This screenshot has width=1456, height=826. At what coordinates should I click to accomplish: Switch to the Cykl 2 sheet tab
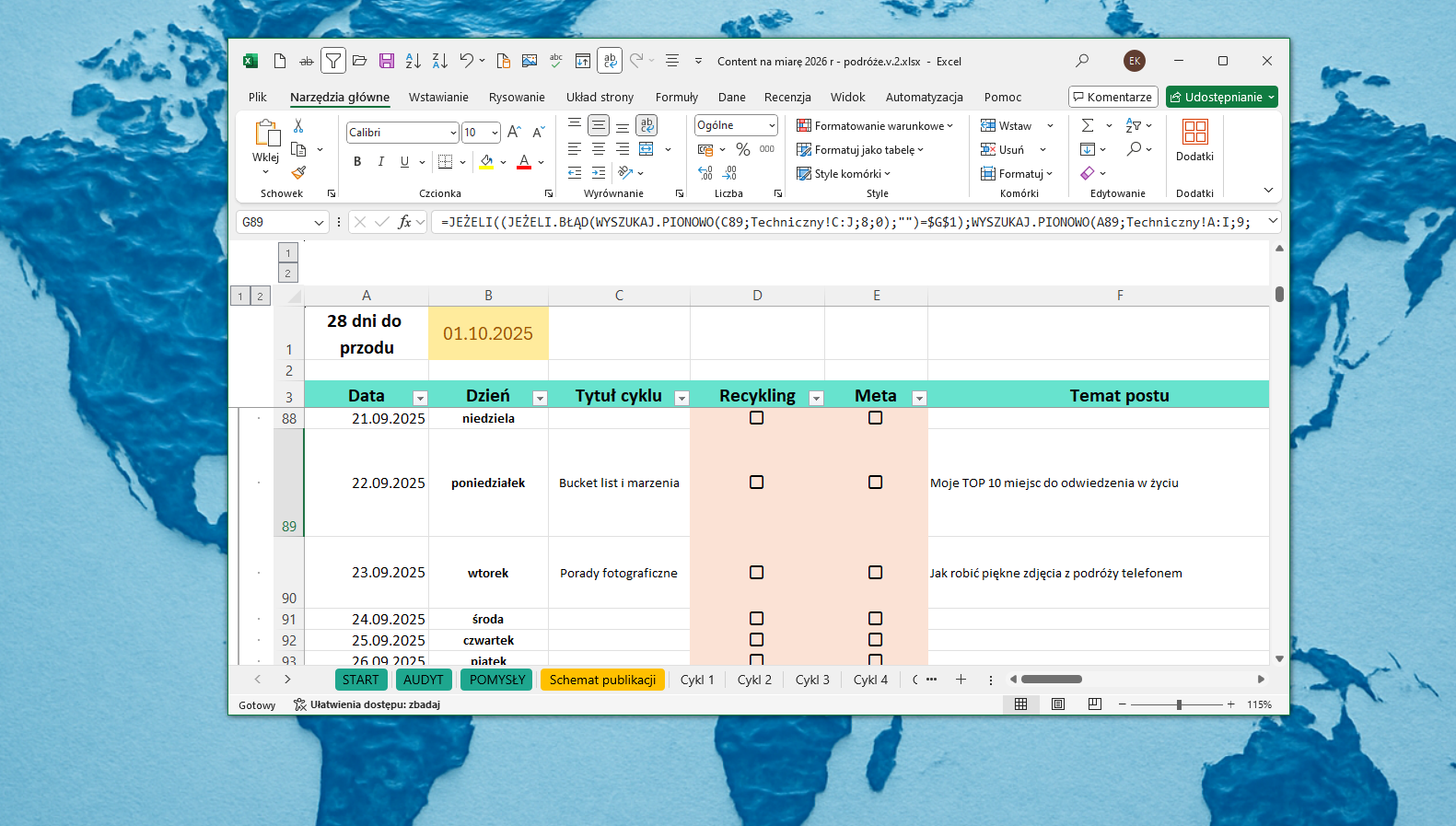pyautogui.click(x=754, y=680)
